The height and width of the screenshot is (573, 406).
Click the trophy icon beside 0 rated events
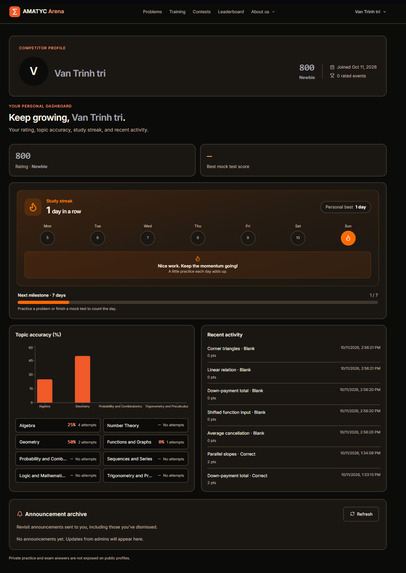point(332,76)
